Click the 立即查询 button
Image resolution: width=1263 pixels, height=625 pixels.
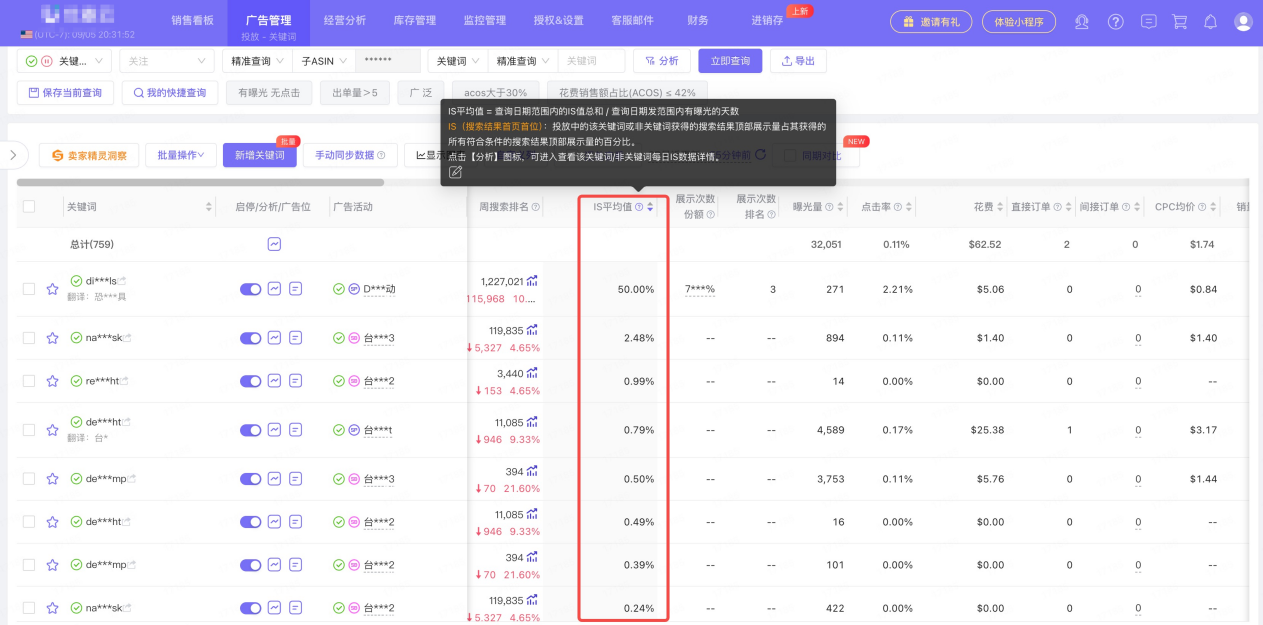click(730, 61)
